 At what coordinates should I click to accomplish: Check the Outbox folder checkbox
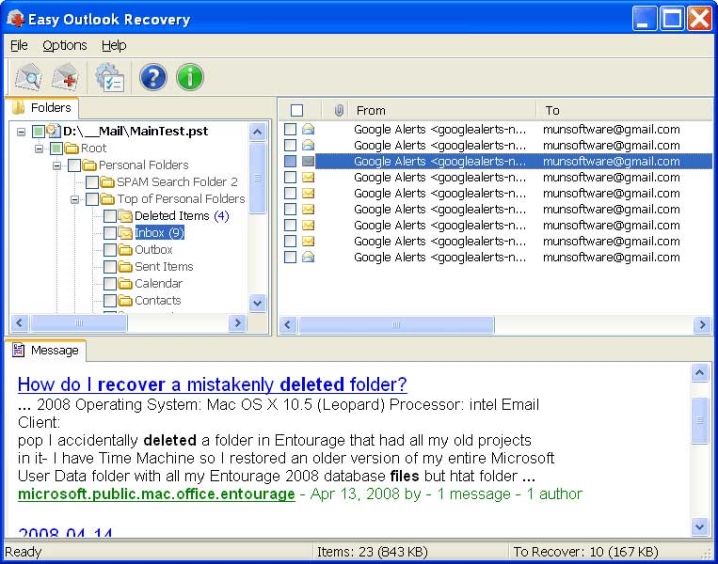(x=110, y=250)
